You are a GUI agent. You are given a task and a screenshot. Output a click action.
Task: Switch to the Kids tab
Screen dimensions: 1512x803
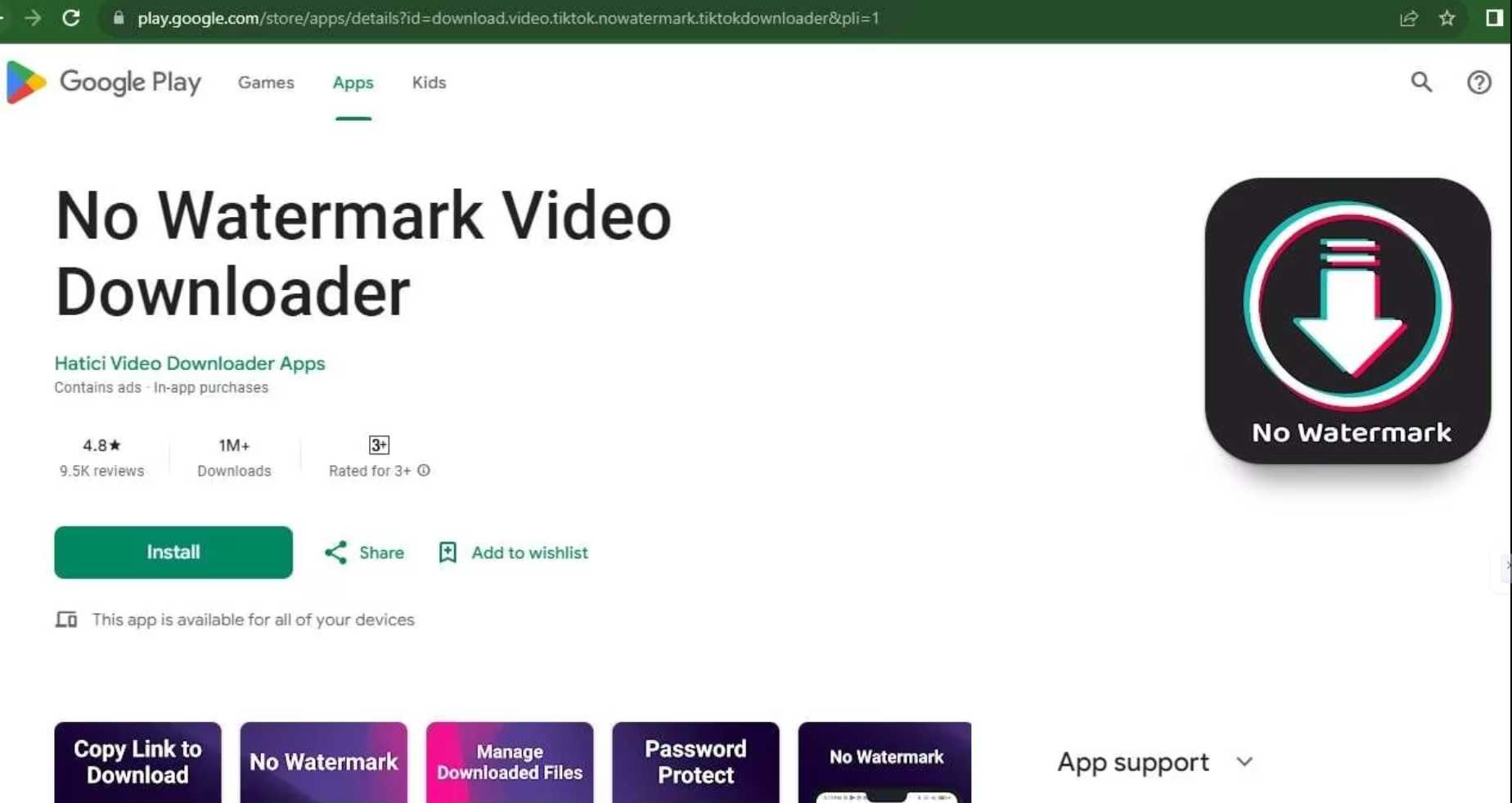coord(429,83)
